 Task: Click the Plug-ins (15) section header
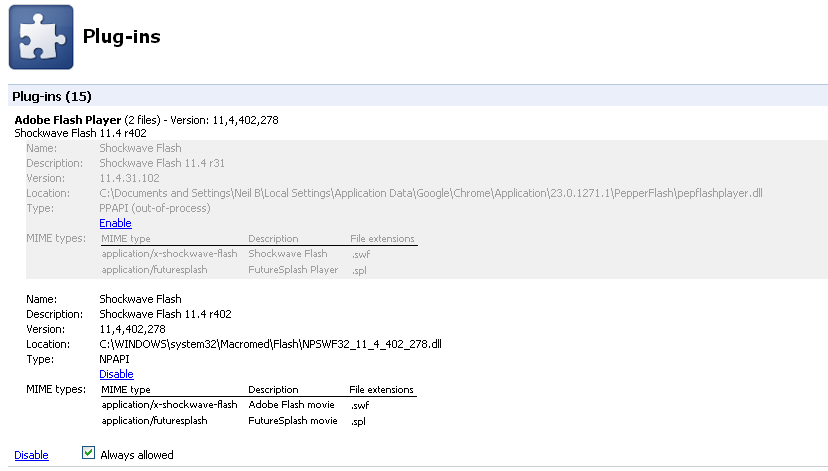click(x=51, y=97)
